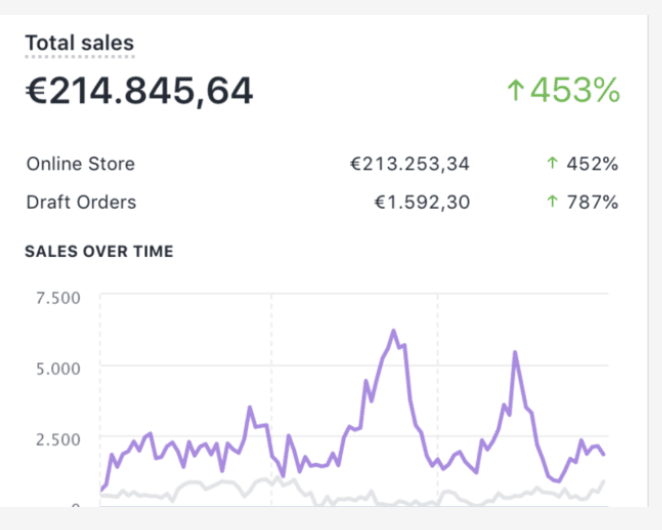Open the Total sales report title
The image size is (662, 530).
pyautogui.click(x=79, y=43)
